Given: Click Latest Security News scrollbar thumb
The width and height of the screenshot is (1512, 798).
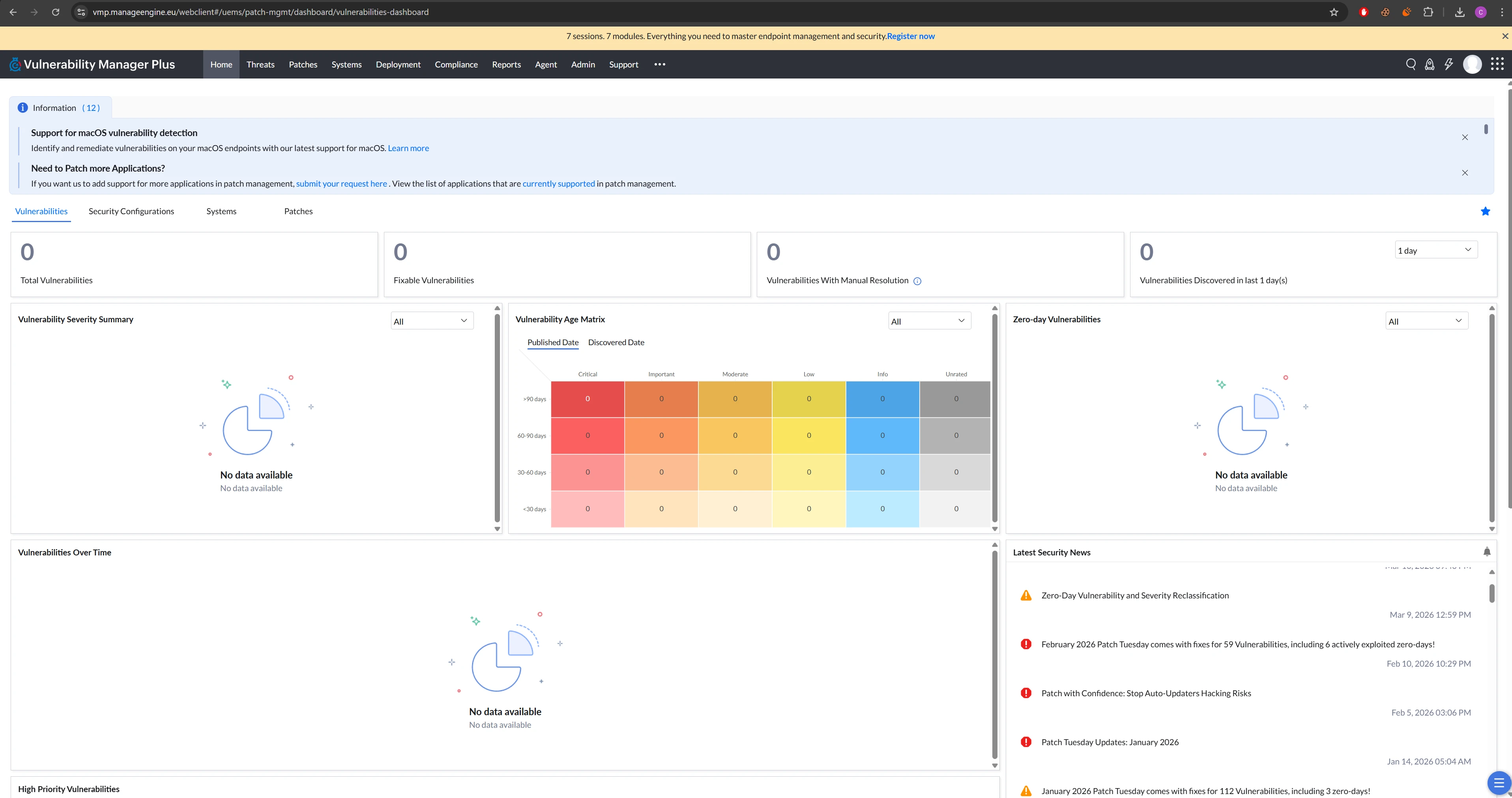Looking at the screenshot, I should [1492, 592].
